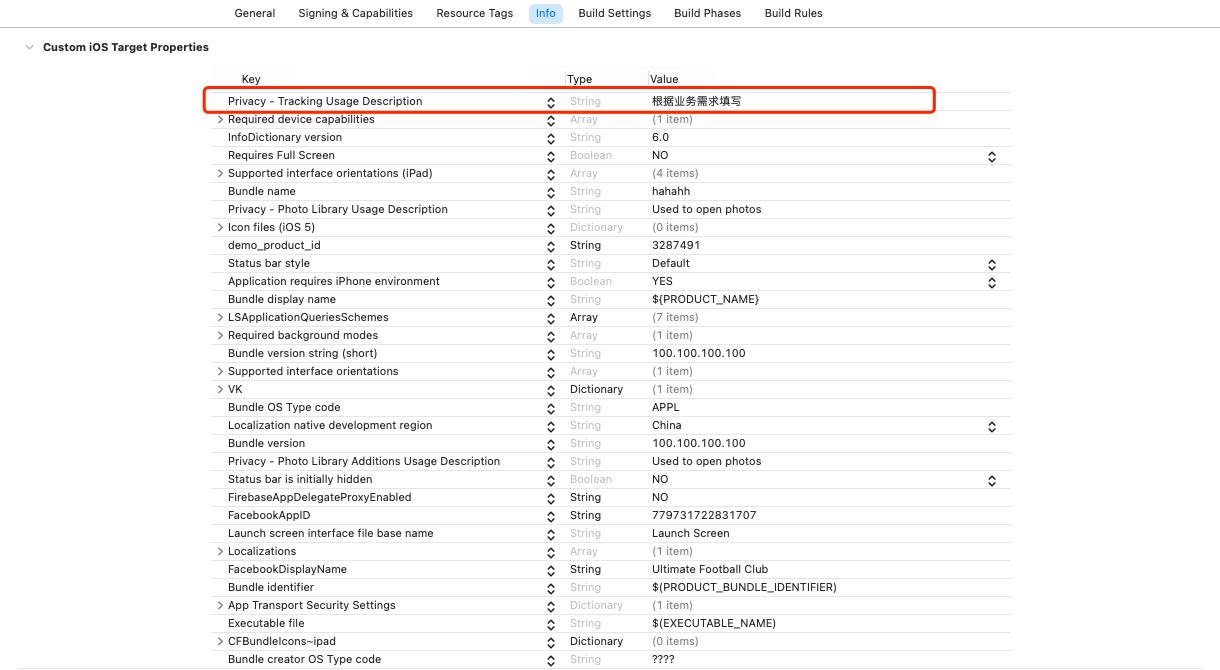Select Dictionary type of VK row

pos(596,389)
